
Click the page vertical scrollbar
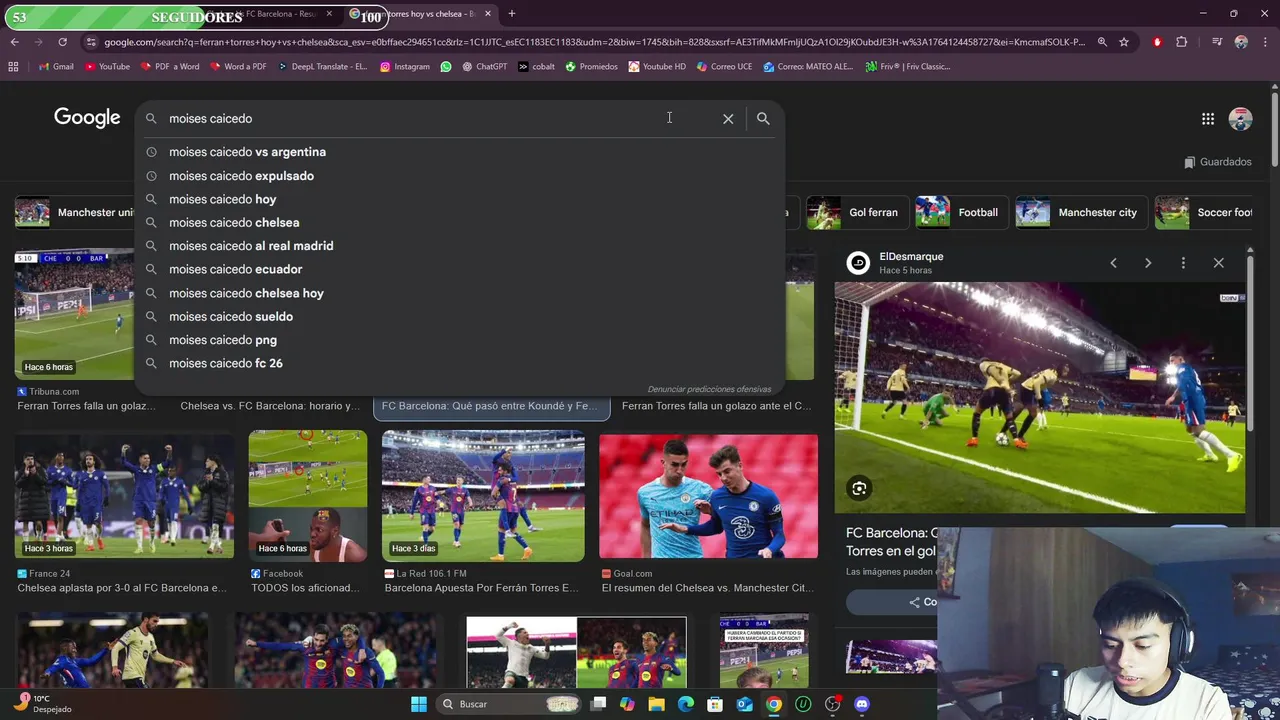click(x=1274, y=128)
